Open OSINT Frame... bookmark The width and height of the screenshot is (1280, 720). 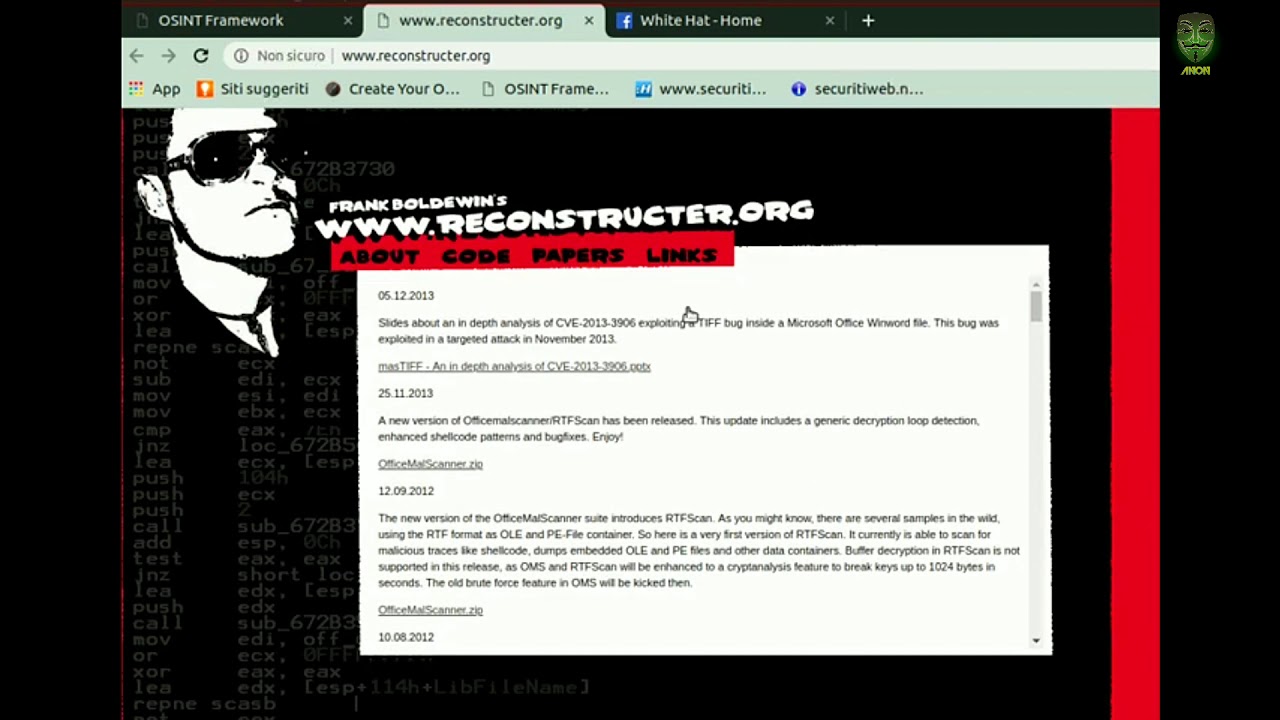point(545,89)
